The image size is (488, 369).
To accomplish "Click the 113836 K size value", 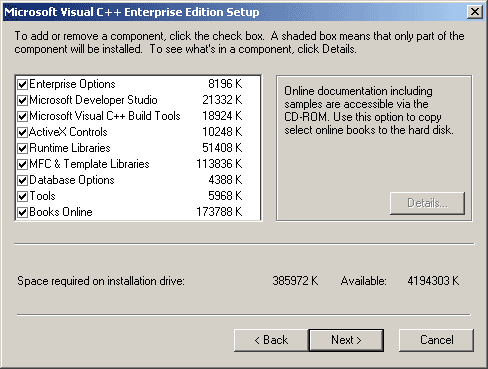I will coord(219,164).
